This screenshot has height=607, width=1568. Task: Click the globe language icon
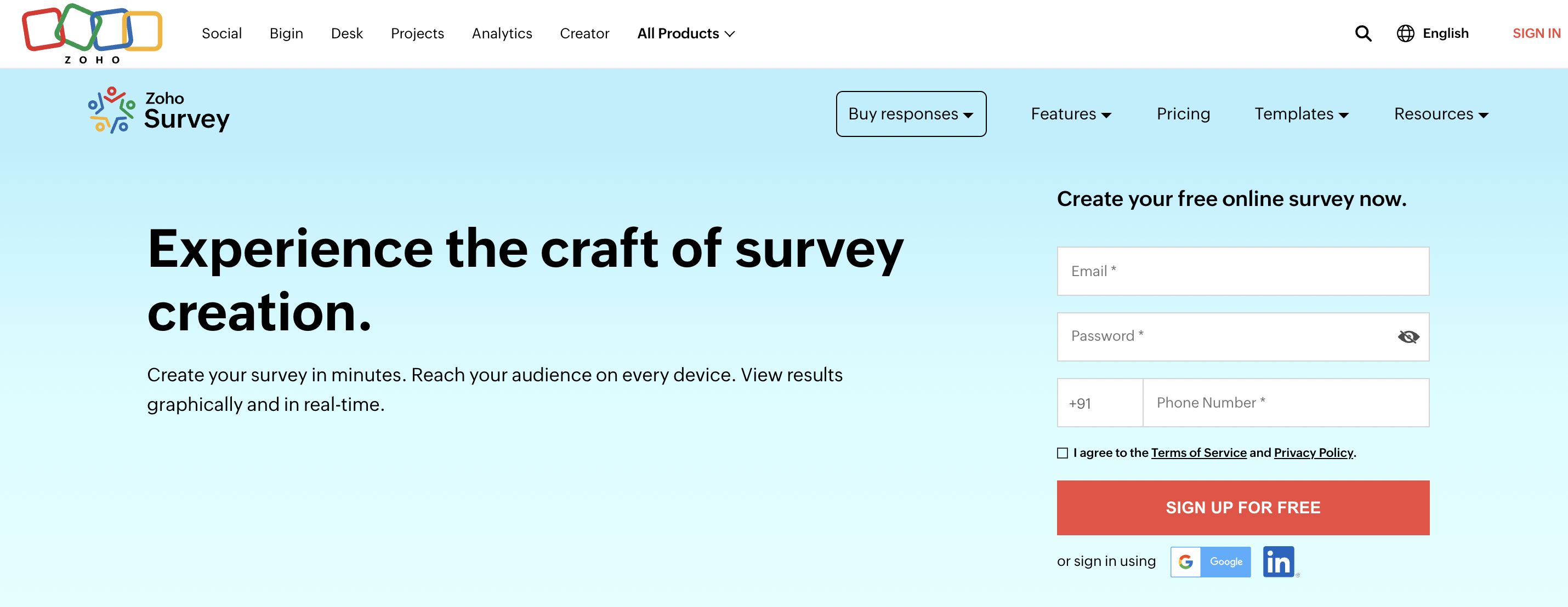[1405, 33]
